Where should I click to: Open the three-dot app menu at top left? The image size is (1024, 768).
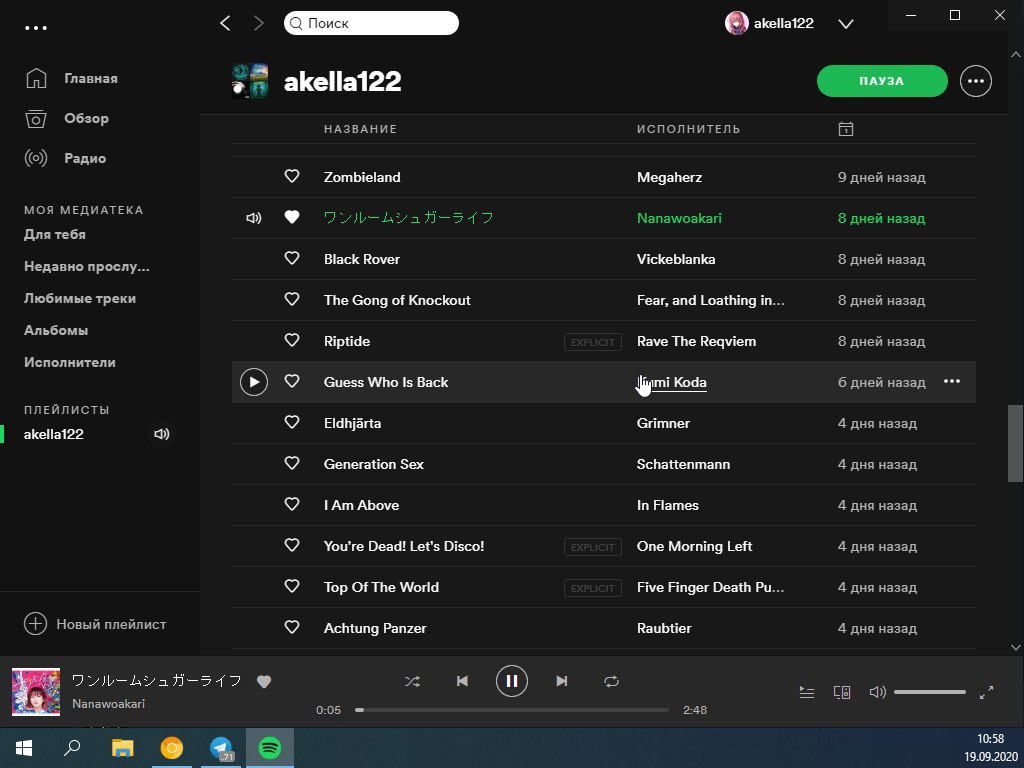(35, 28)
